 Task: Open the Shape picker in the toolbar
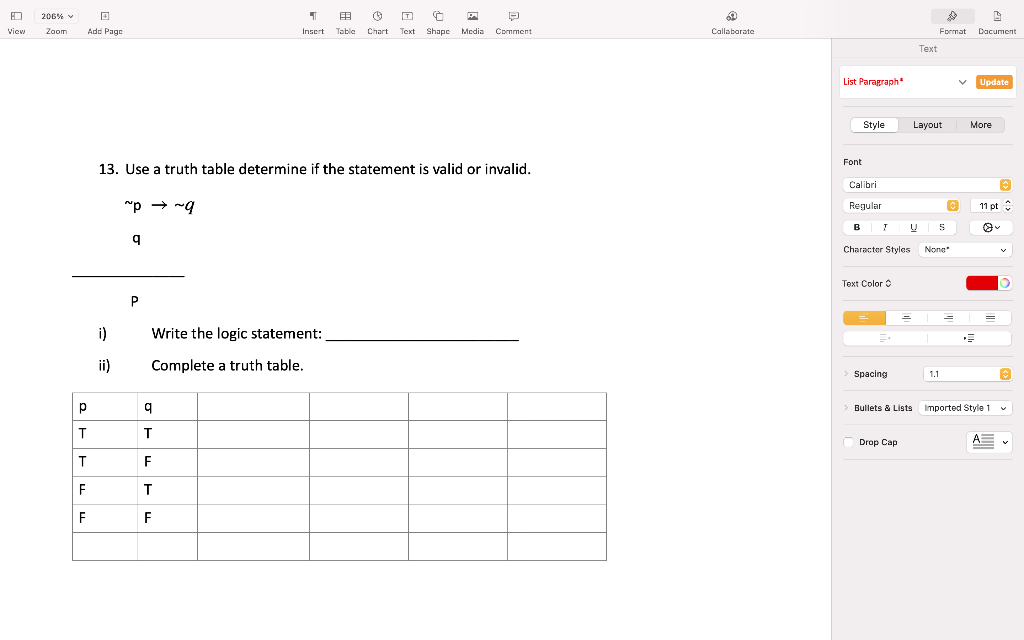438,20
